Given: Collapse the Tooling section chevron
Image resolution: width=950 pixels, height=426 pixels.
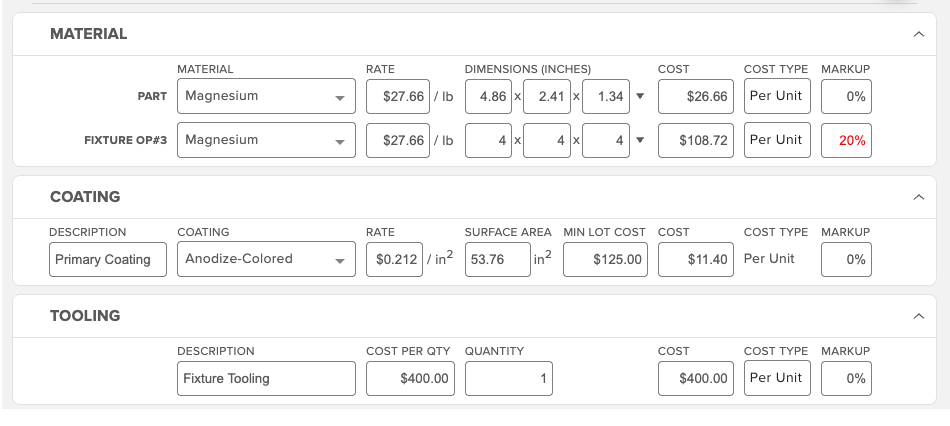Looking at the screenshot, I should [918, 316].
